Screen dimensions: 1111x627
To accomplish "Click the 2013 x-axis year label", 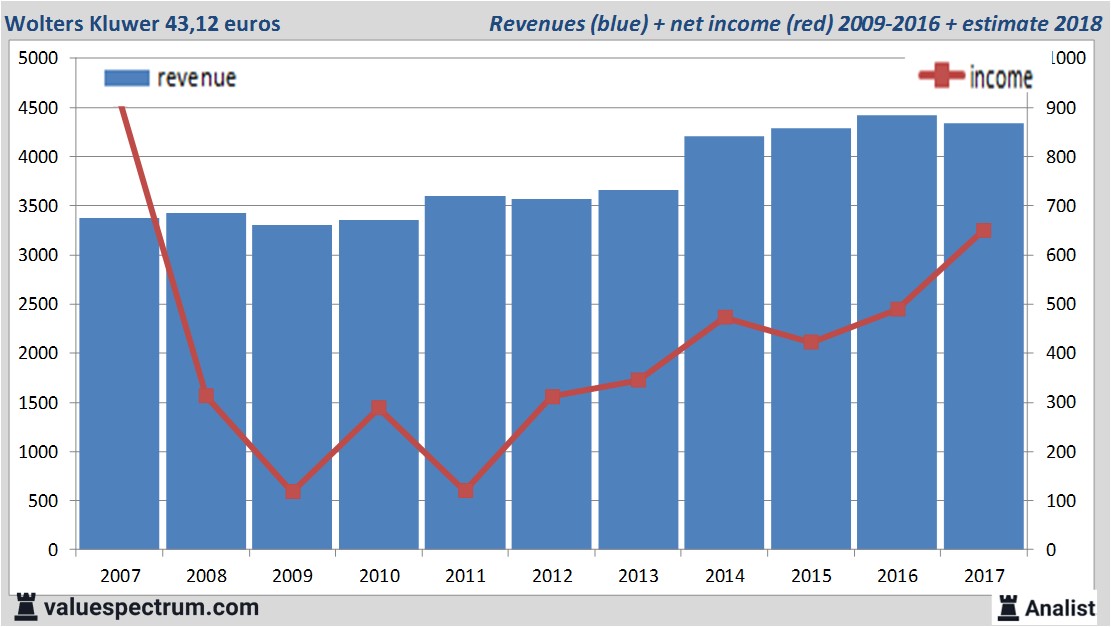I will (638, 575).
